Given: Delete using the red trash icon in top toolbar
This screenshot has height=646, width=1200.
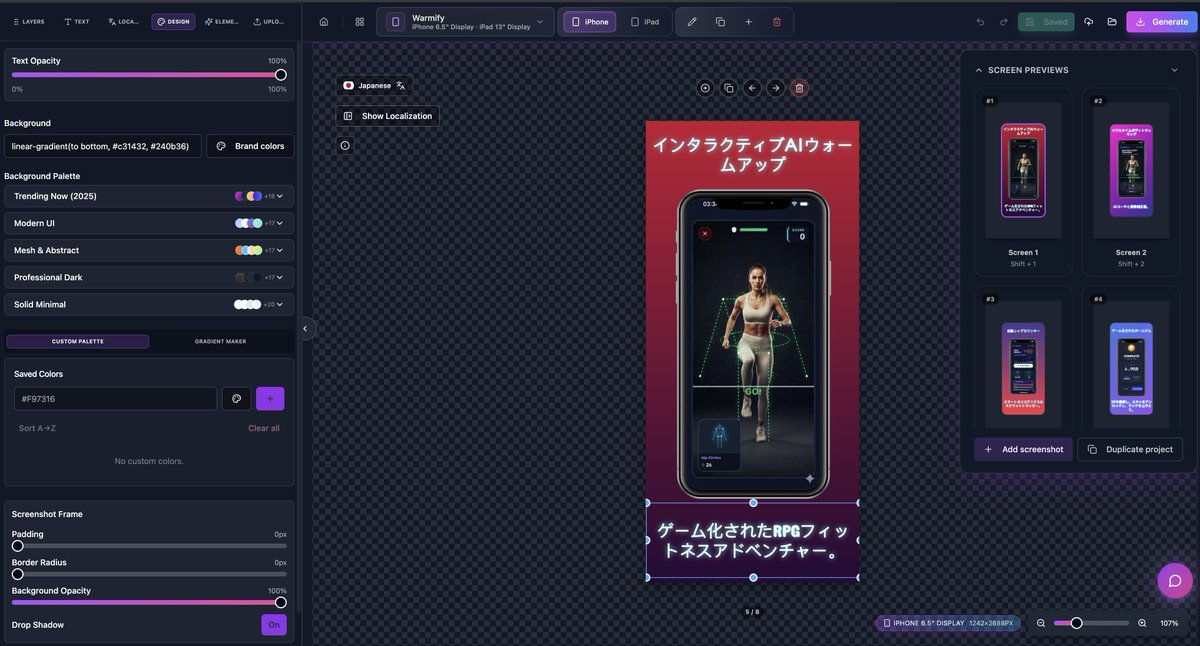Looking at the screenshot, I should point(777,22).
